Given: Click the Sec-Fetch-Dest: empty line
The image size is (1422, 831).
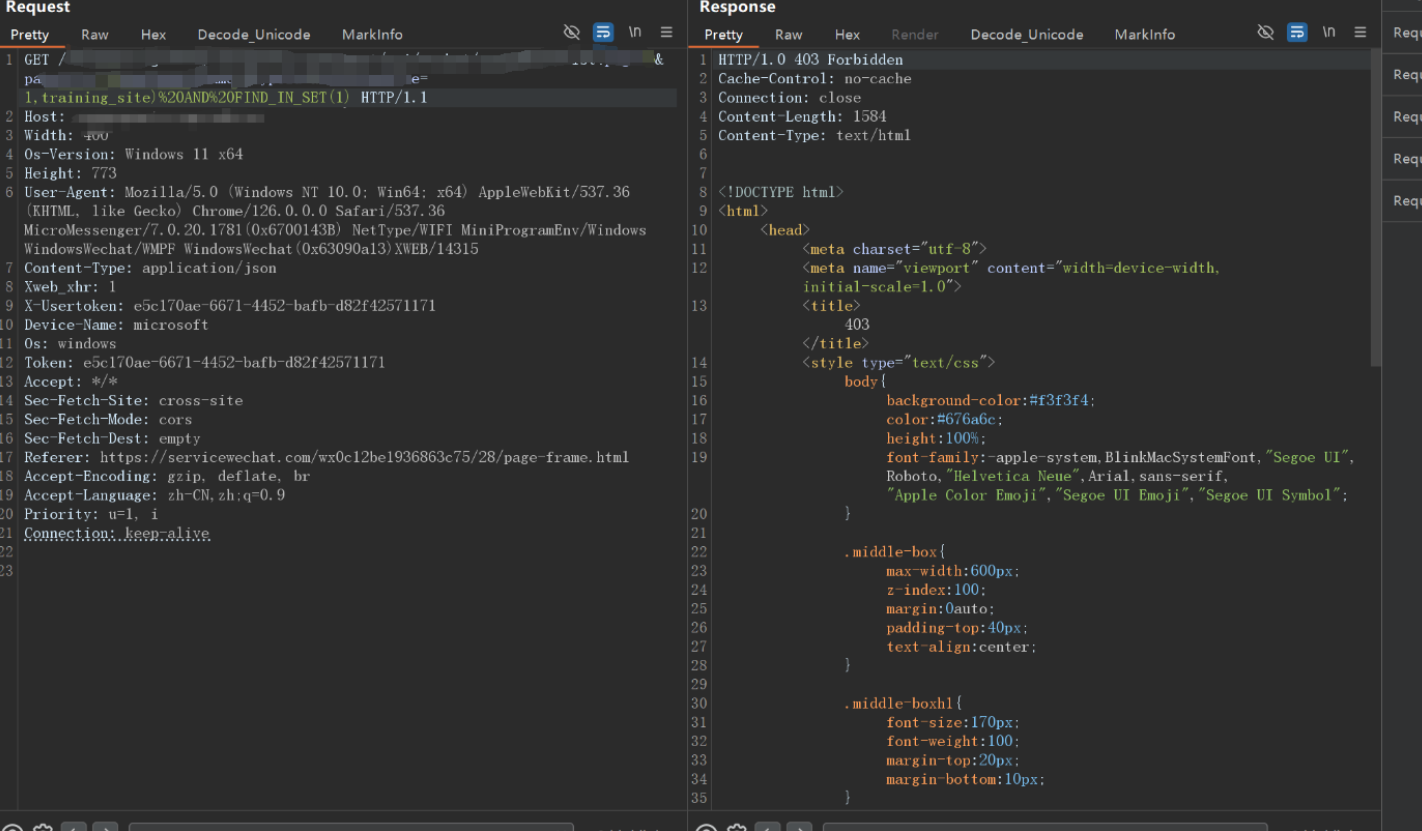Looking at the screenshot, I should [x=112, y=439].
